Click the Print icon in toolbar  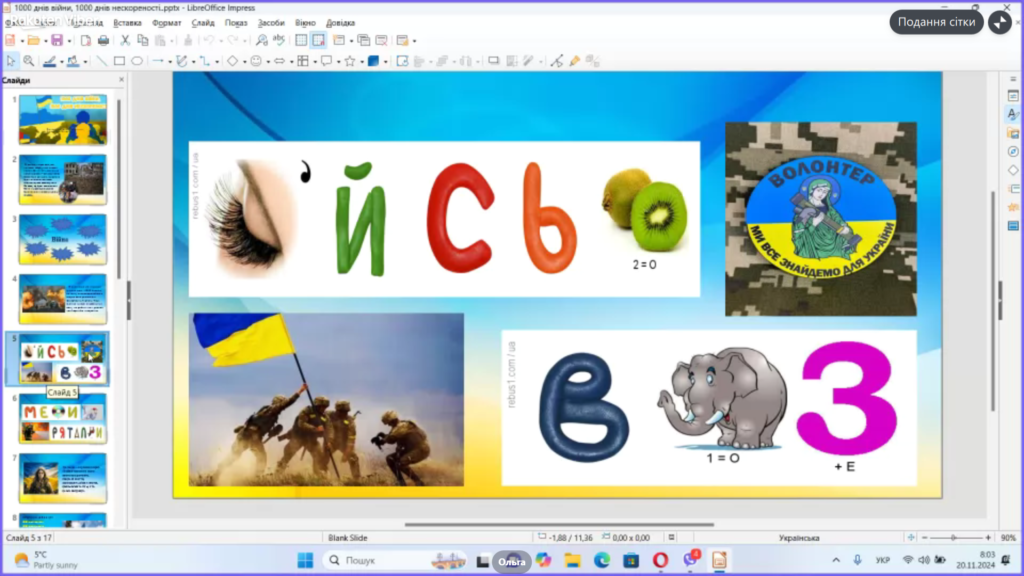point(103,41)
